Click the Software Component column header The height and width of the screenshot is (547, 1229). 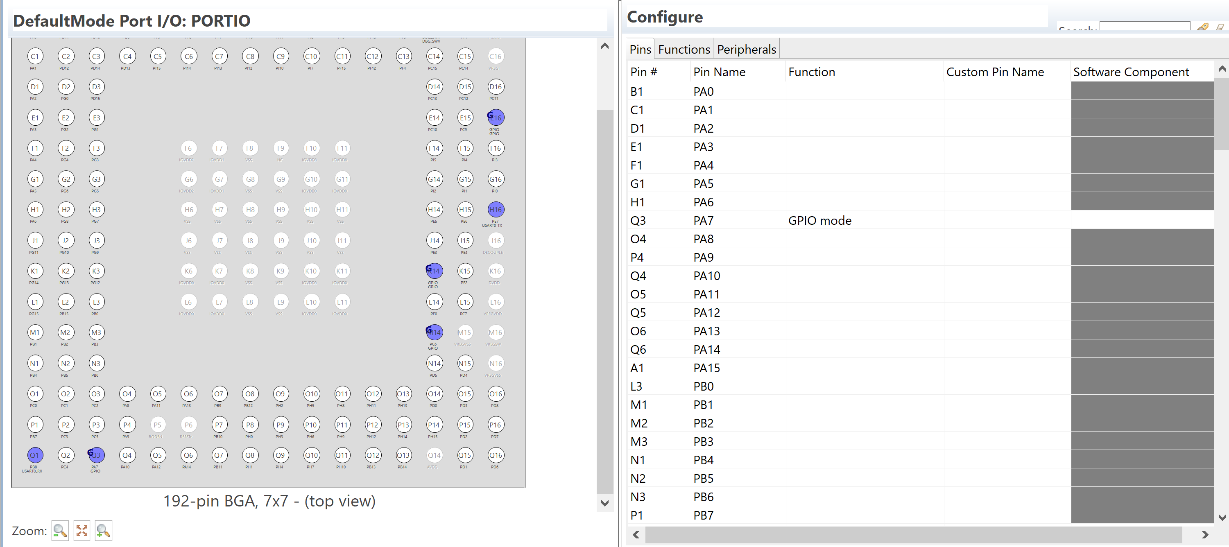click(x=1130, y=72)
